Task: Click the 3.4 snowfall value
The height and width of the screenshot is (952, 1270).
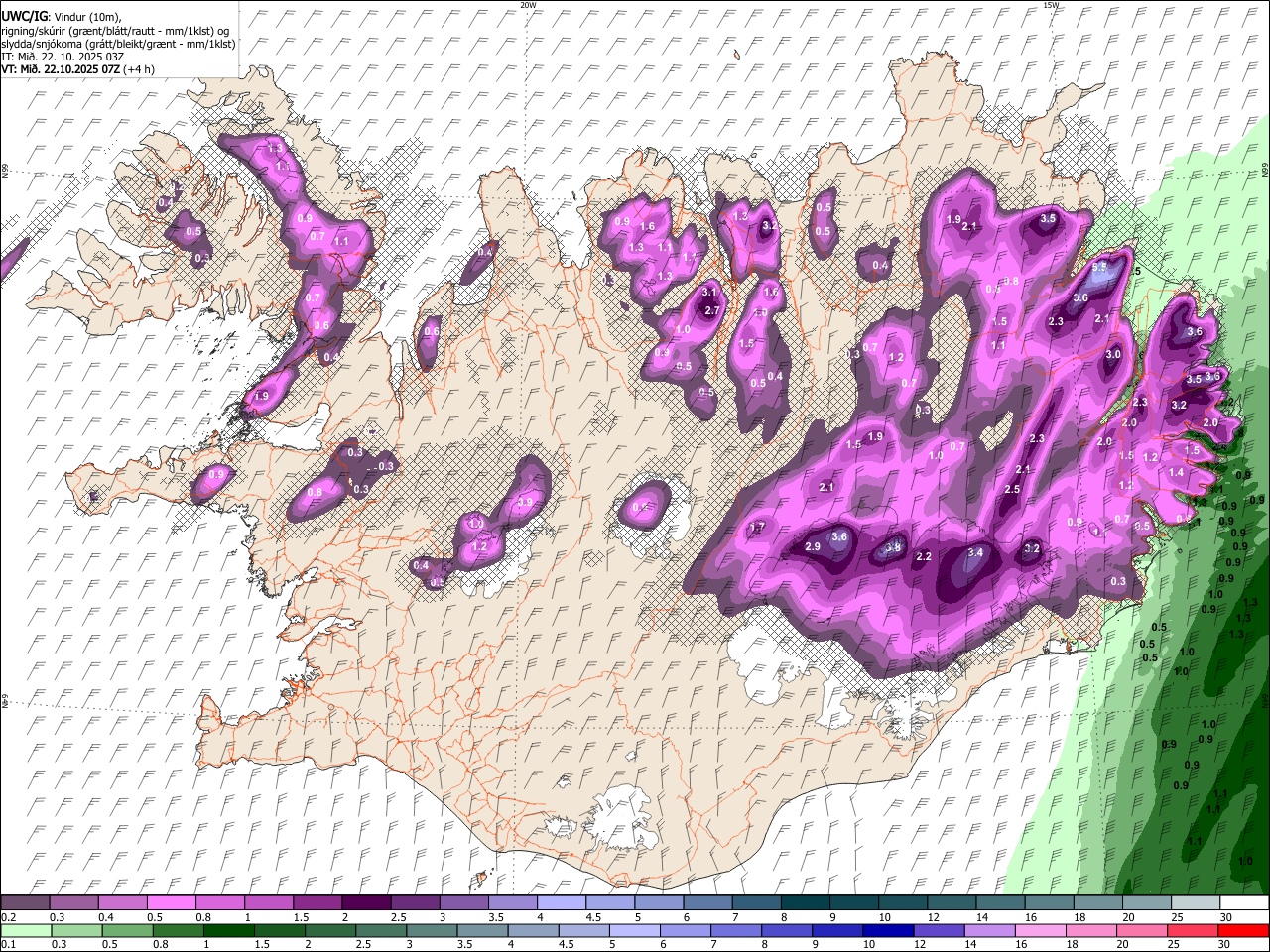Action: pyautogui.click(x=975, y=552)
